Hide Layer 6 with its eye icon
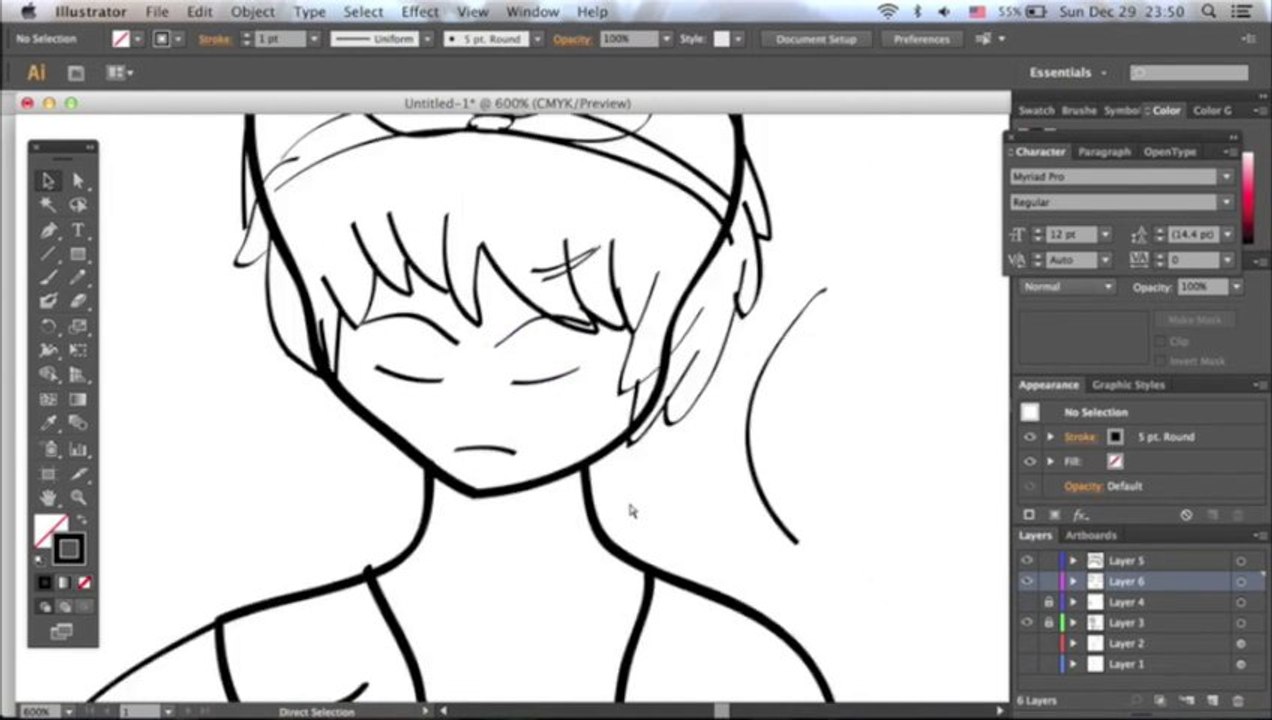 pyautogui.click(x=1027, y=581)
